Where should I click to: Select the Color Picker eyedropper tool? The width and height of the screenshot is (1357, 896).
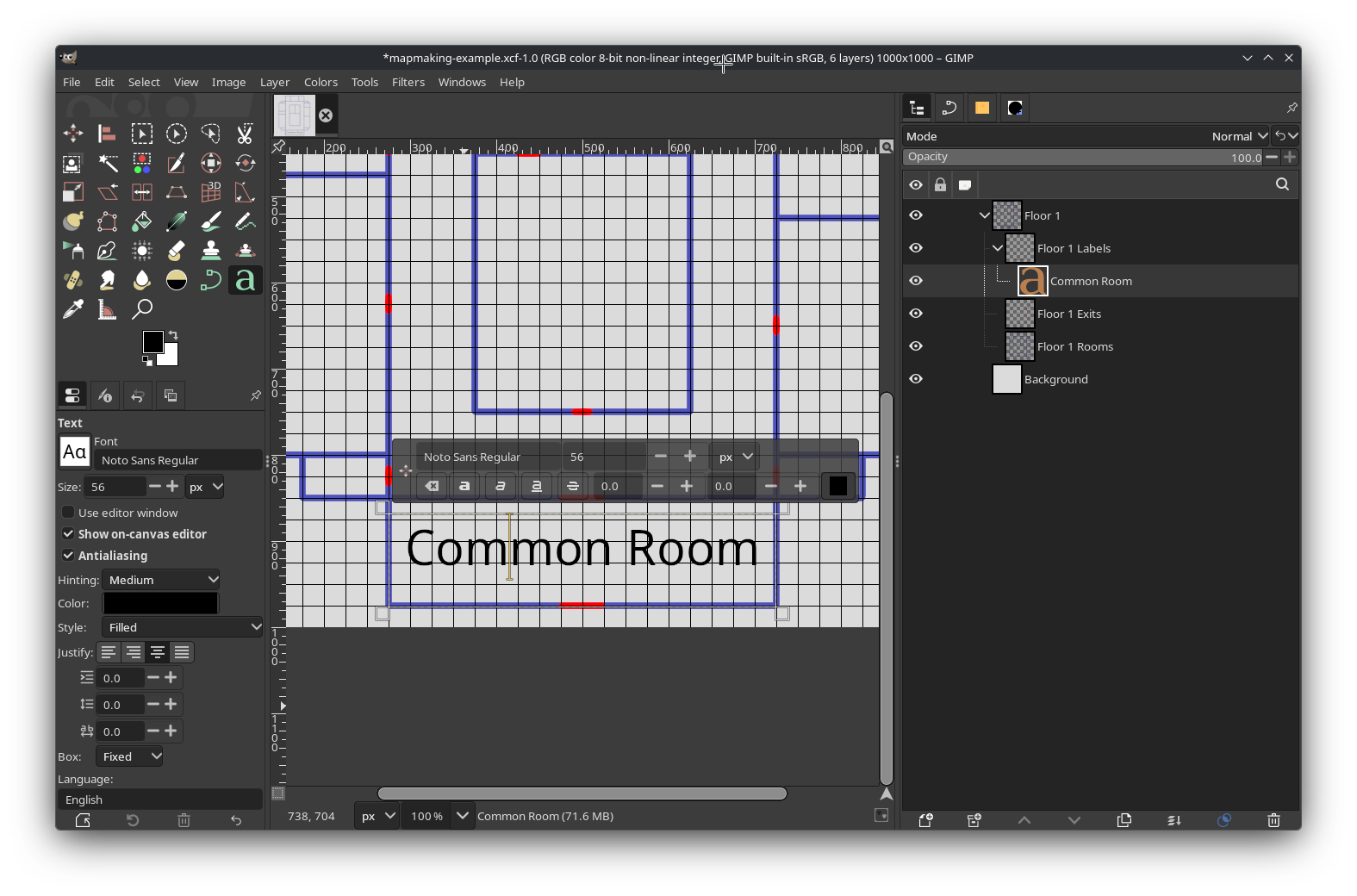pos(73,309)
